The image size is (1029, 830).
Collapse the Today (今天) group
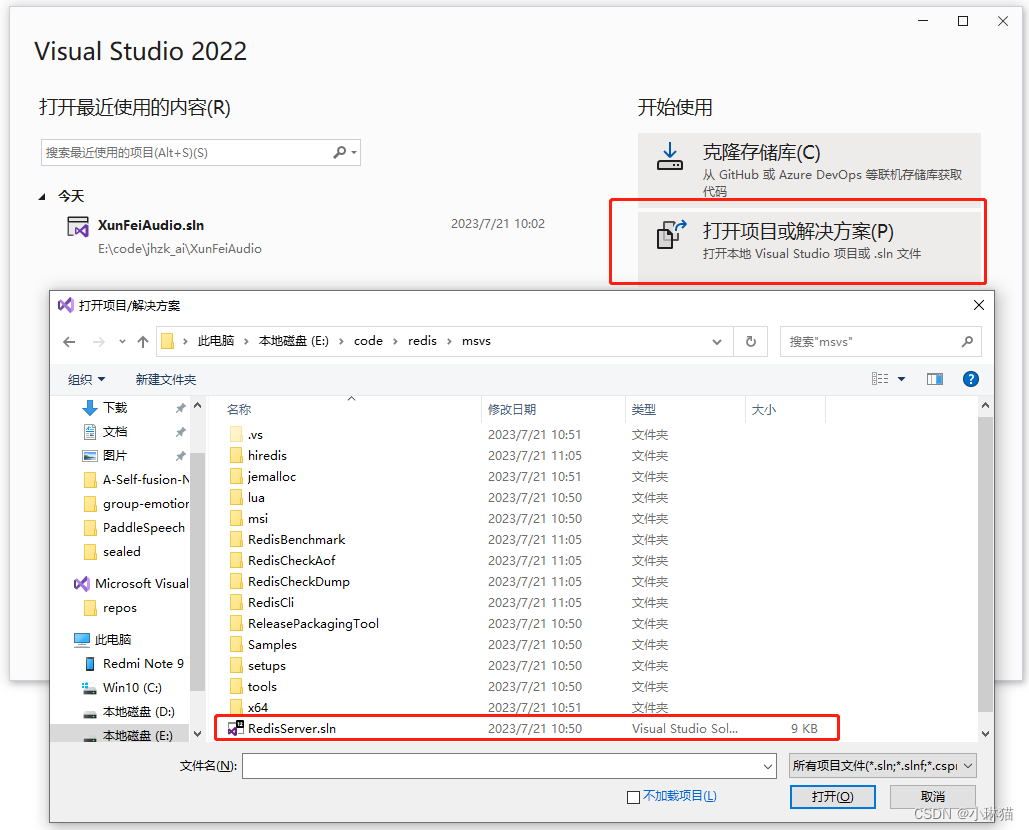pos(43,196)
